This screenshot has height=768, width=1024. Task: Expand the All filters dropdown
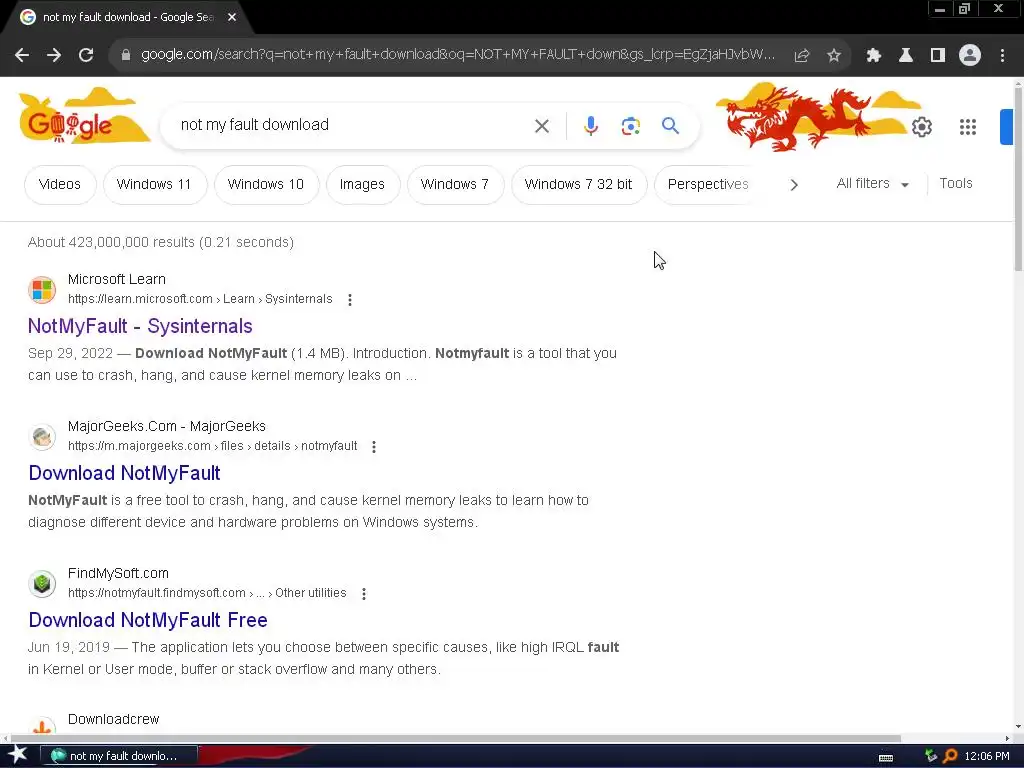(872, 184)
